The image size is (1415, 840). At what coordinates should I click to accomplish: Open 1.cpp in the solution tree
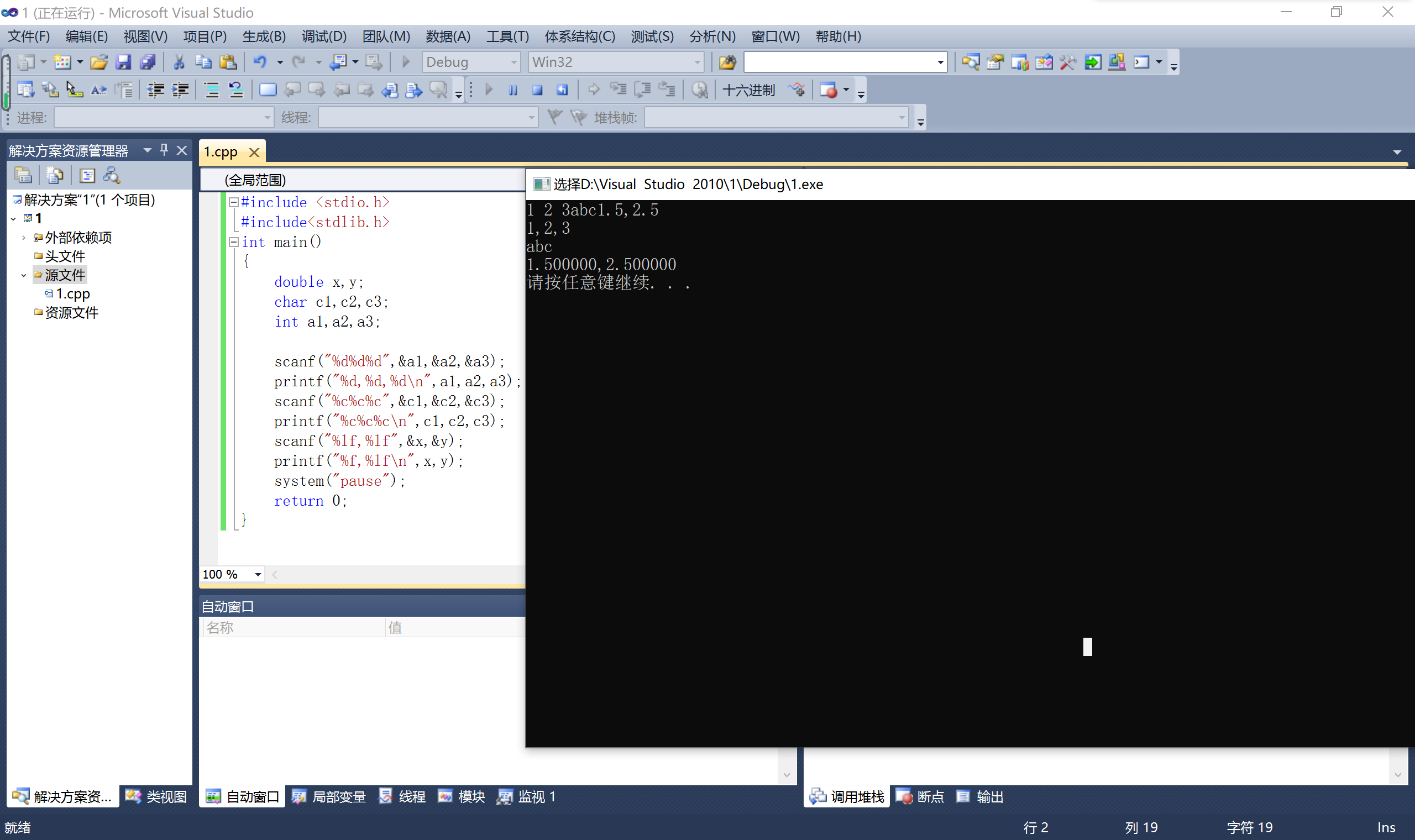pos(72,294)
